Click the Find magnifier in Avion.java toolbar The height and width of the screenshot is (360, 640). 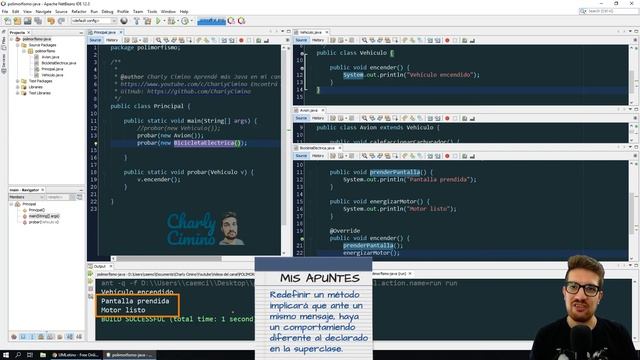(364, 118)
